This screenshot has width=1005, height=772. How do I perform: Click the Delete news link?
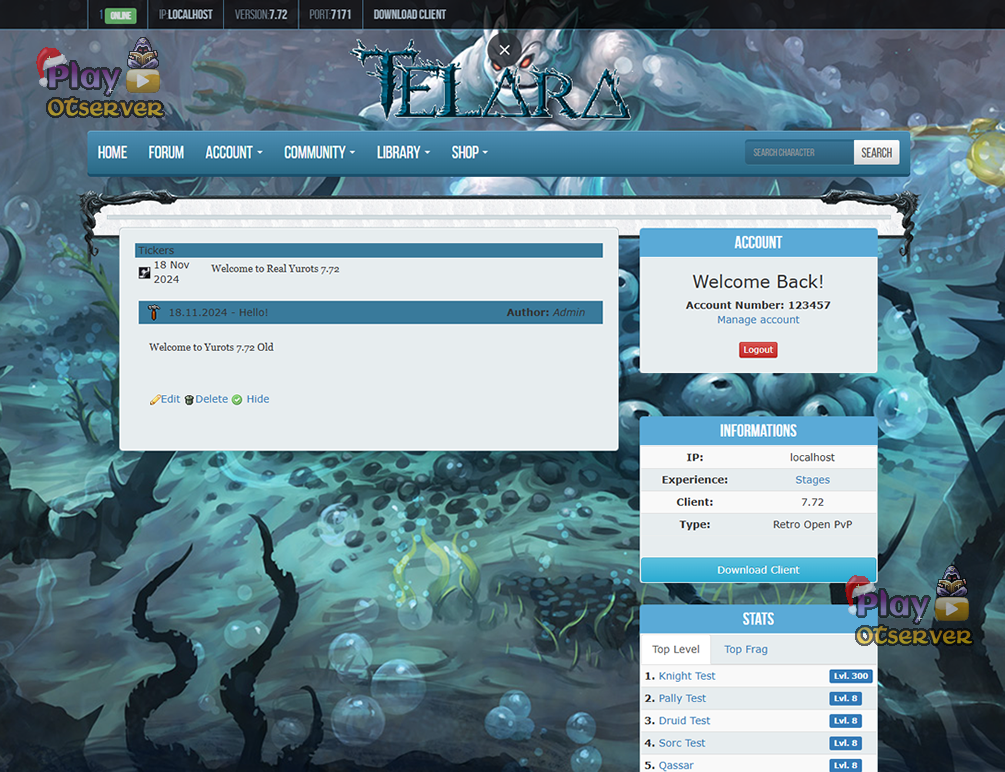click(x=212, y=399)
